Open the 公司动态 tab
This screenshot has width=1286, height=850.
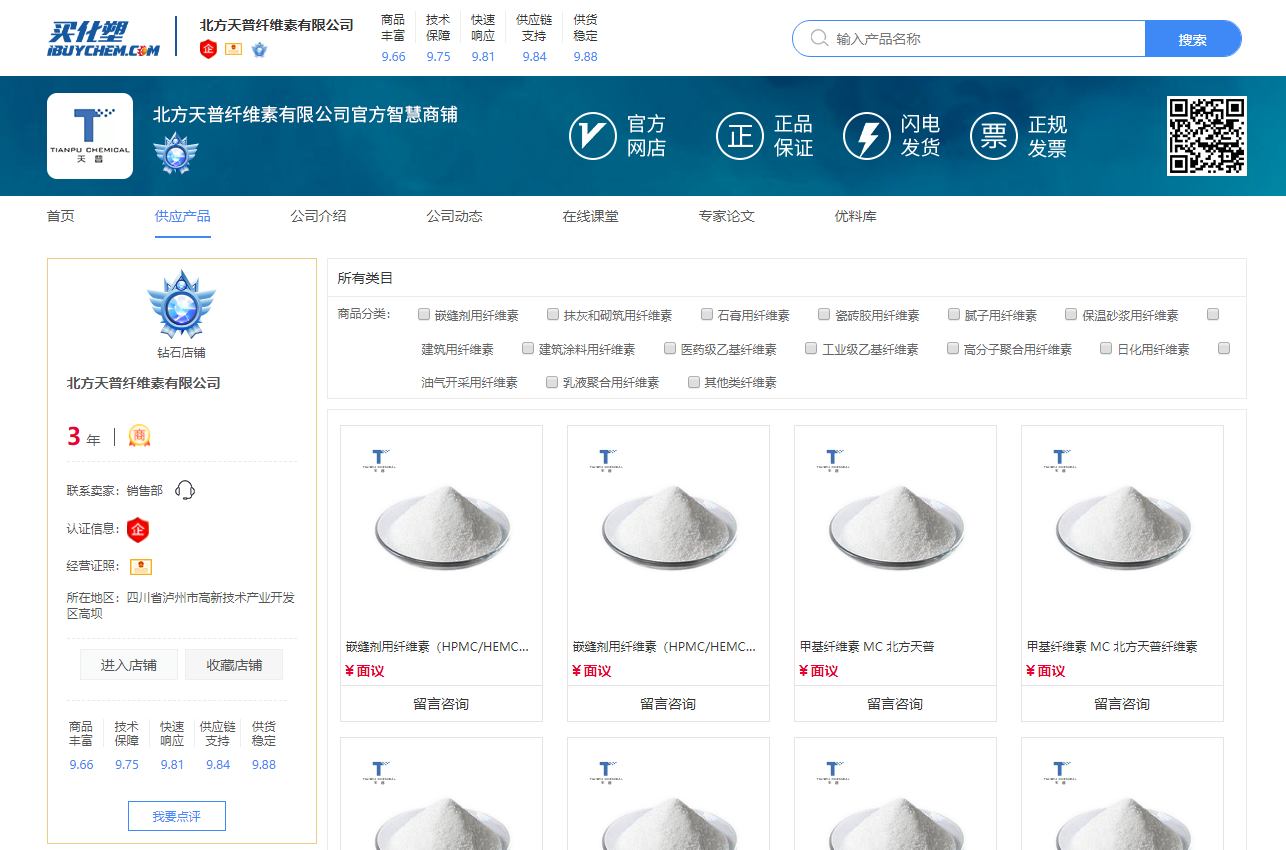click(x=454, y=216)
